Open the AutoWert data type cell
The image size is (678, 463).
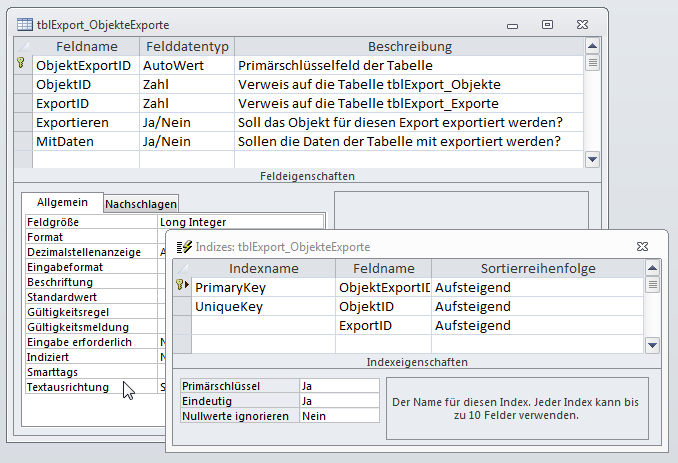pos(187,65)
